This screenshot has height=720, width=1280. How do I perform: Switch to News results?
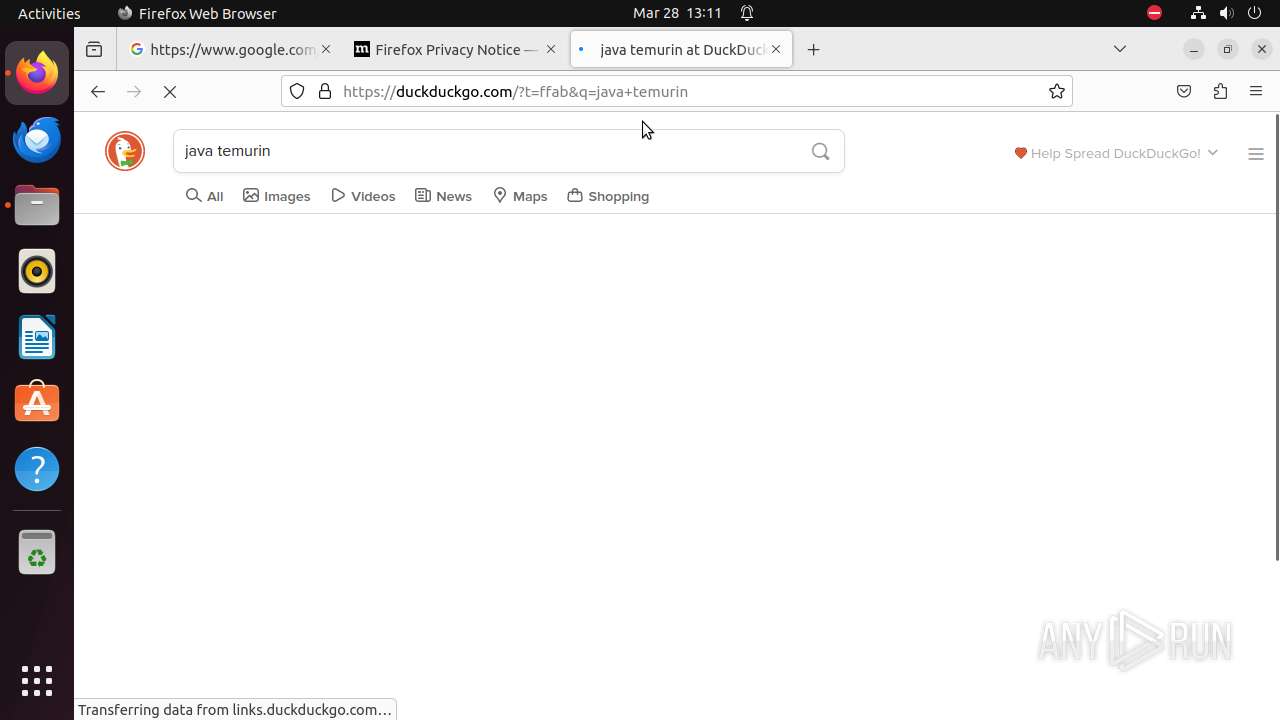click(x=444, y=196)
